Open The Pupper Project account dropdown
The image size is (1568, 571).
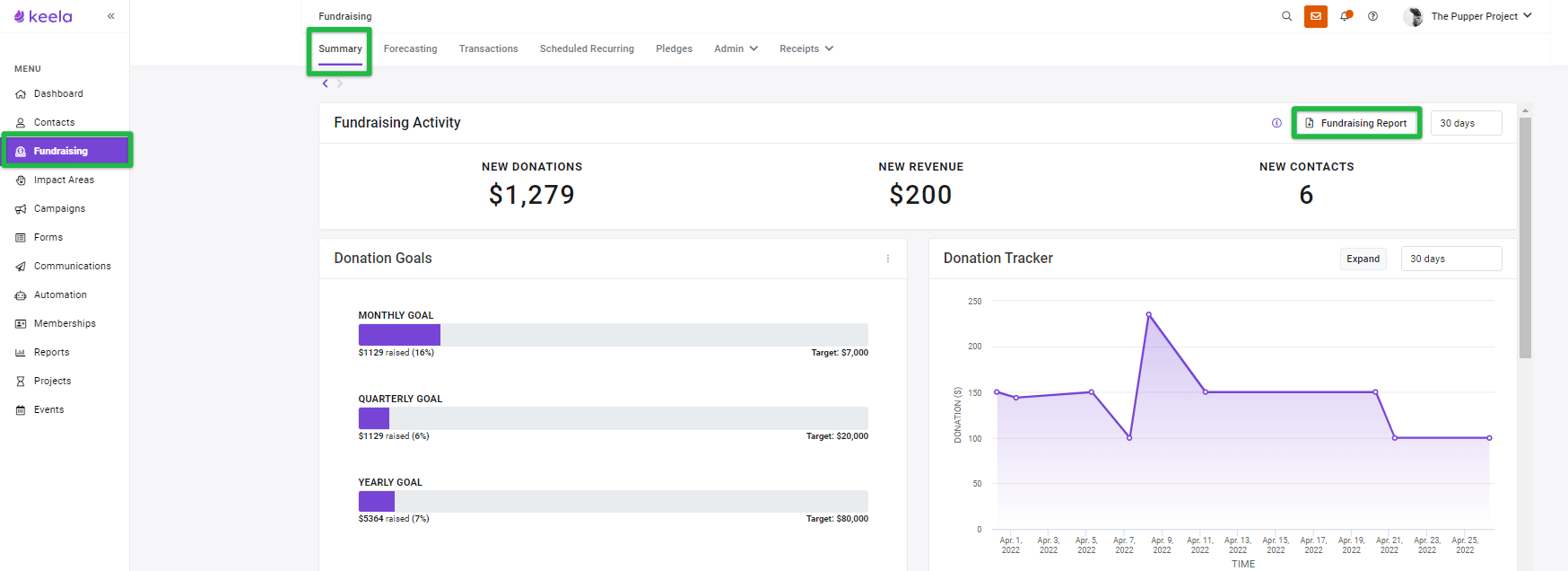tap(1469, 16)
